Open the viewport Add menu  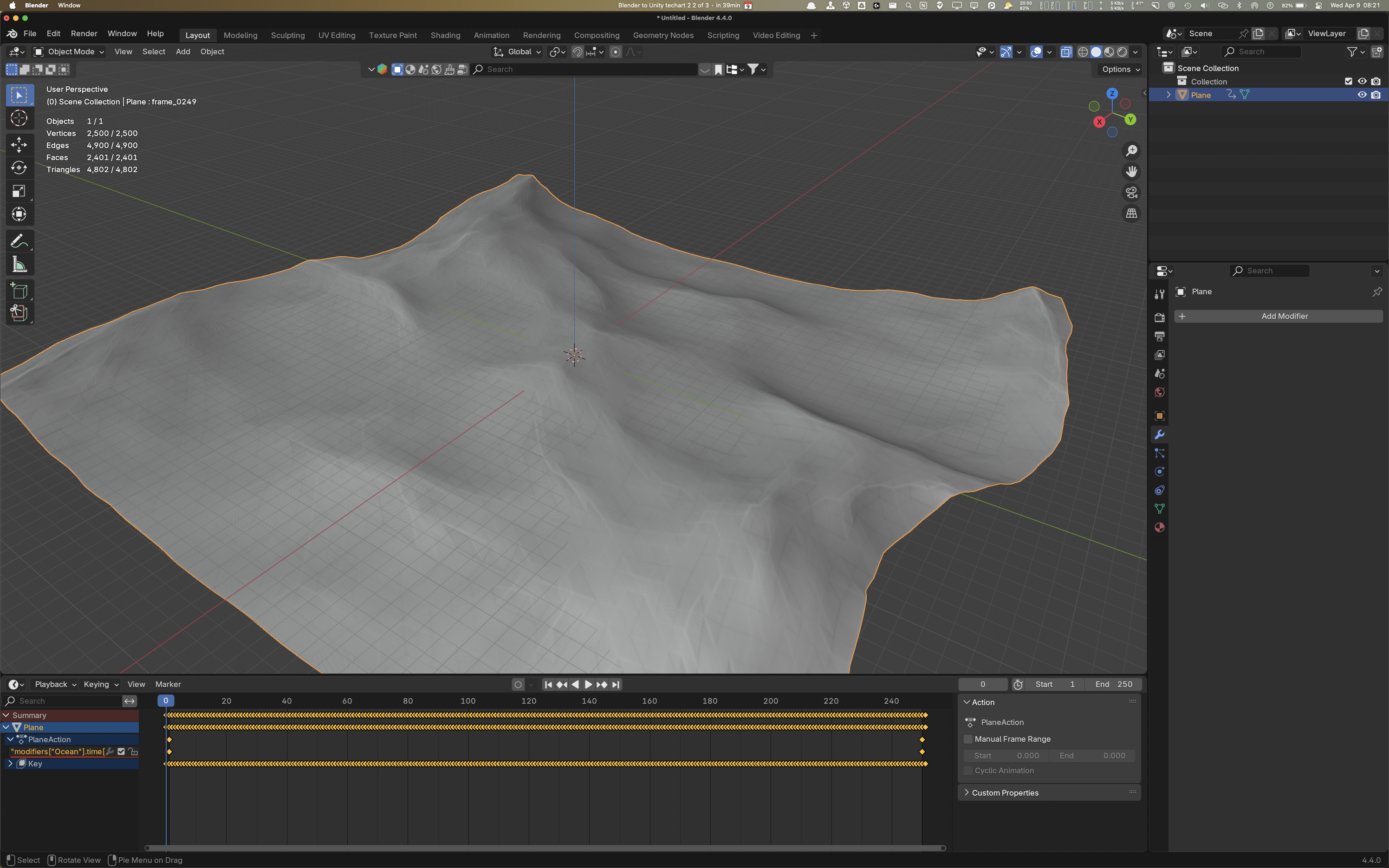(x=182, y=52)
